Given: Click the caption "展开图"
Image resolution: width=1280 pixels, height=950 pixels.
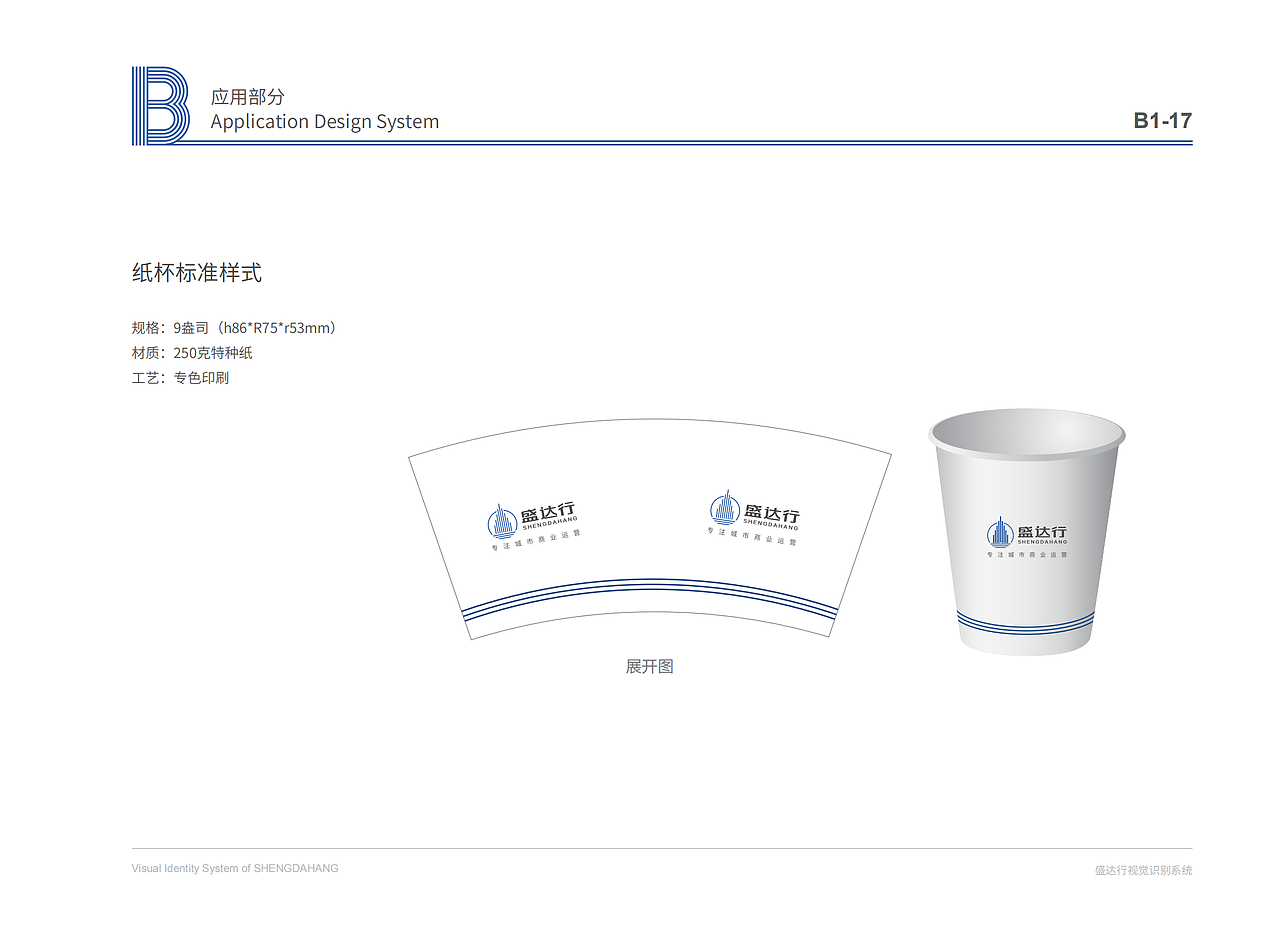Looking at the screenshot, I should coord(650,666).
